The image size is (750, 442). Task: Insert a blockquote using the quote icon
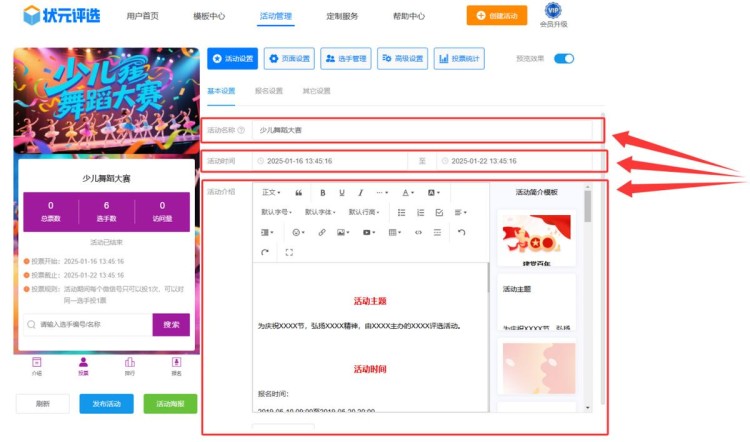(298, 192)
